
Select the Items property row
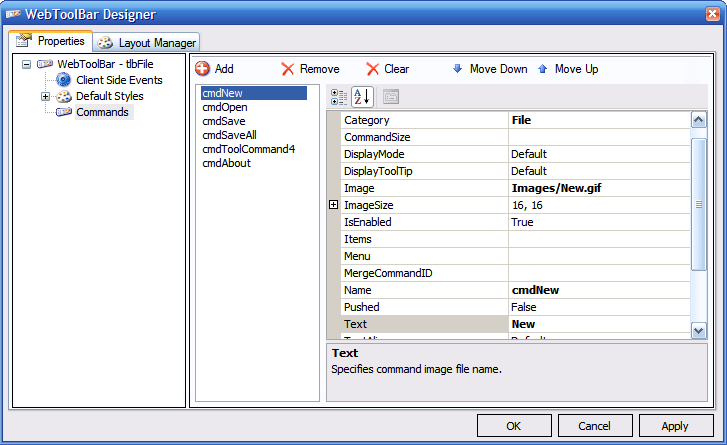pos(516,239)
